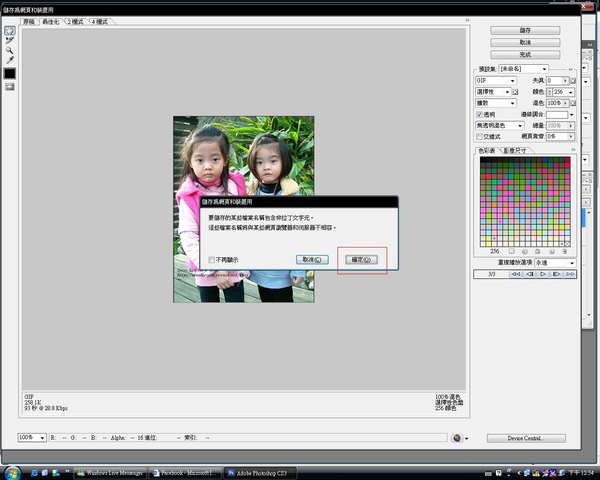Screen dimensions: 600x480
Task: Map selected color to transparent icon
Action: (x=512, y=251)
